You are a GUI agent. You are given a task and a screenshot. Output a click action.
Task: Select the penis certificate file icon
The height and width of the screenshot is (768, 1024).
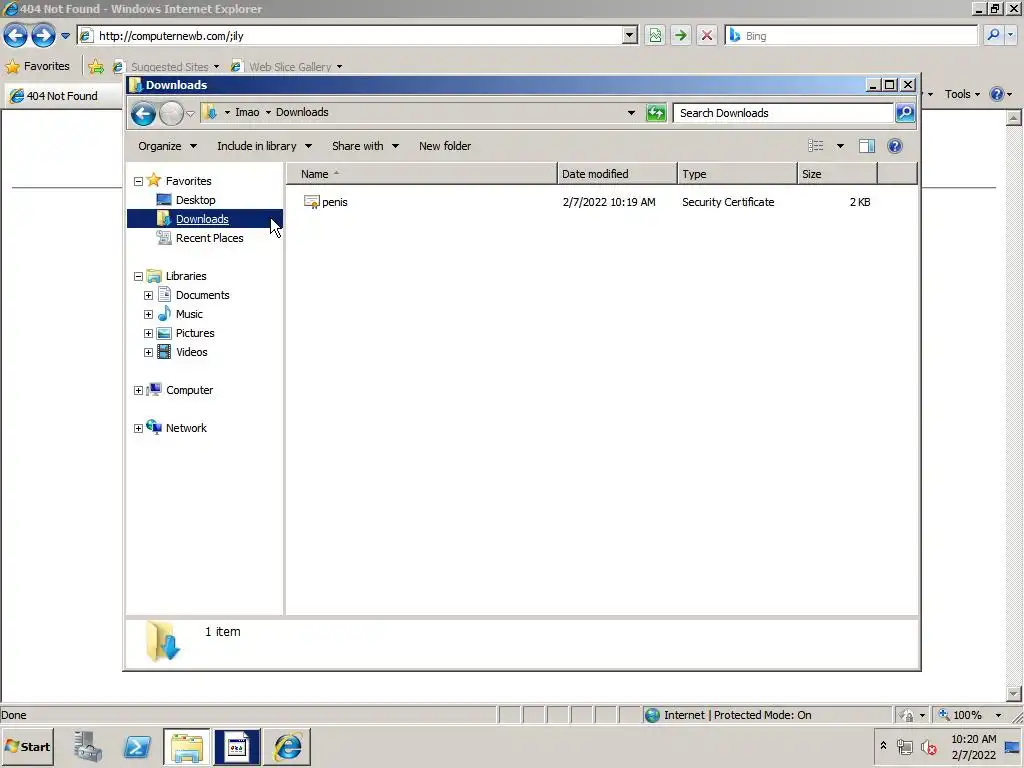pyautogui.click(x=312, y=202)
